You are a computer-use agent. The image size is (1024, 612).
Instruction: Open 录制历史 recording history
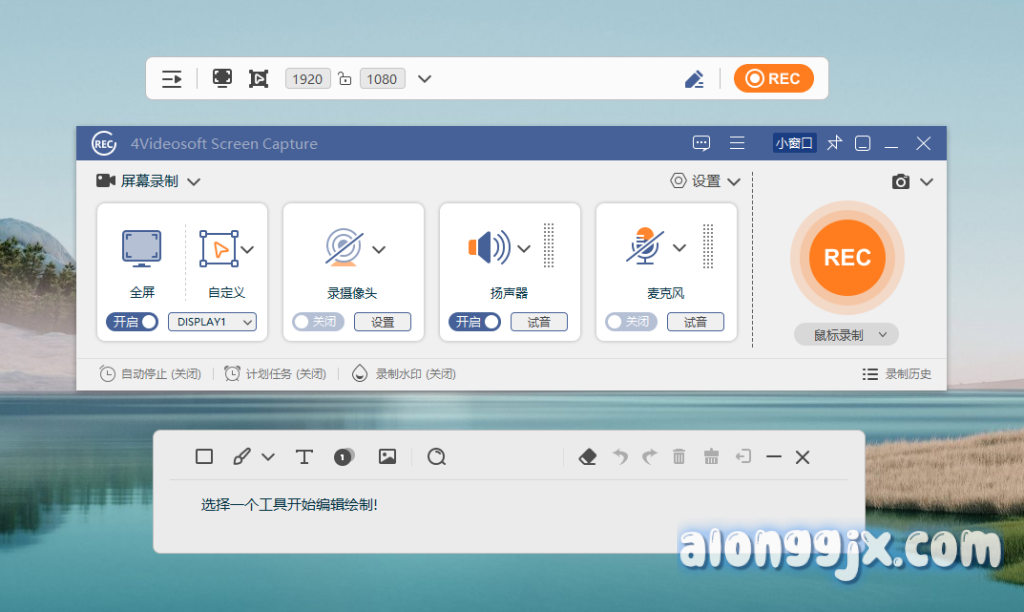pos(897,374)
